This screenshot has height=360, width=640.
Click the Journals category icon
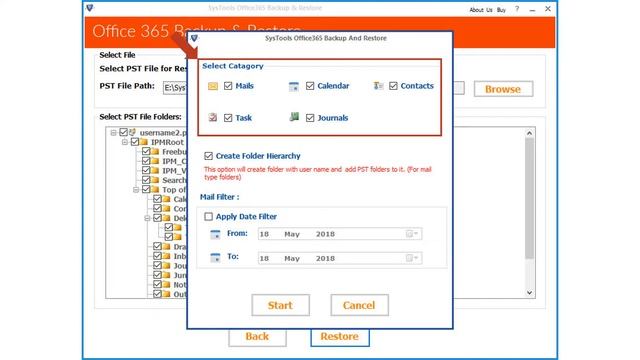(294, 117)
